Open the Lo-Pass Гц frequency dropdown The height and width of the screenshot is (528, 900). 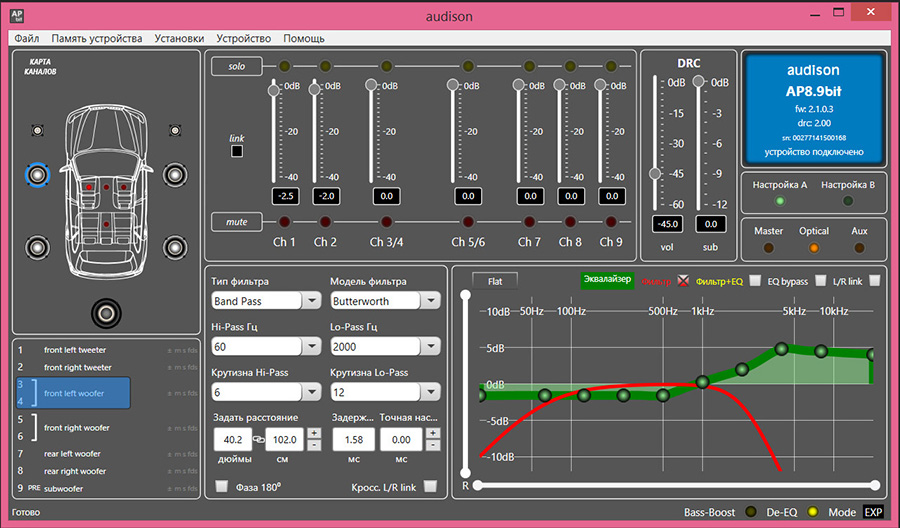pos(384,346)
